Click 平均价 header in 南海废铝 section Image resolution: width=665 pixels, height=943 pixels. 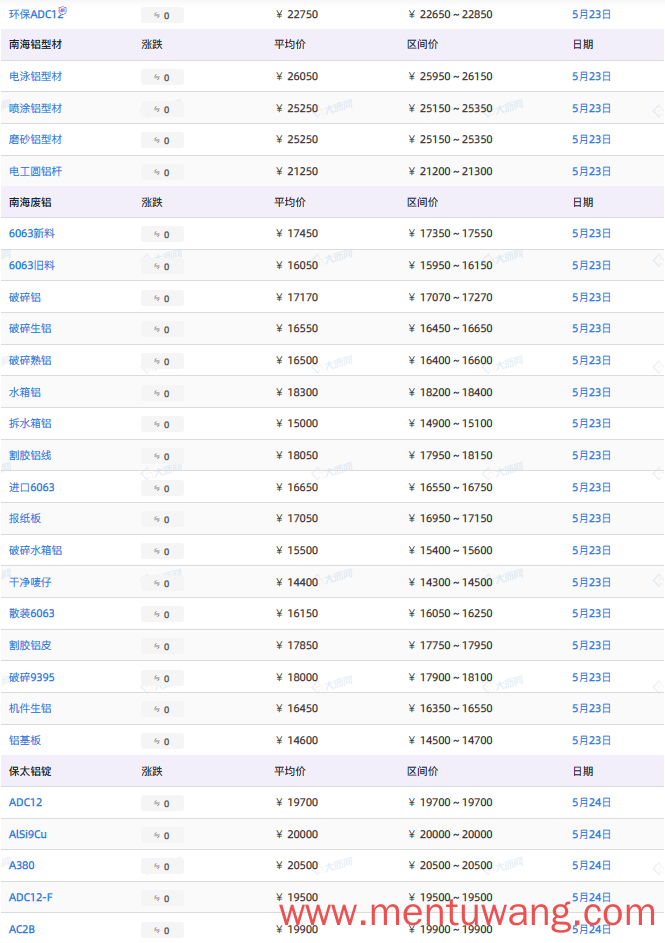[x=290, y=203]
